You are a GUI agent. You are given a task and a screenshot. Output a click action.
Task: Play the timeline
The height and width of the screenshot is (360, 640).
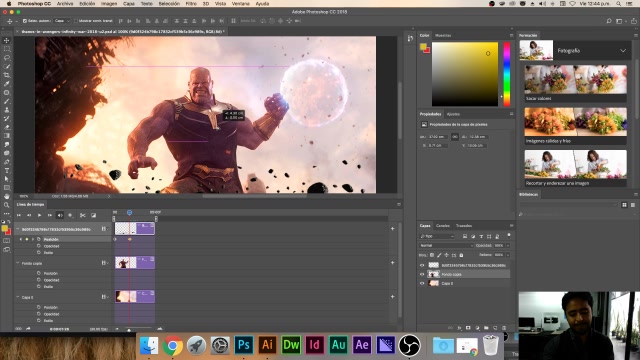pos(39,215)
